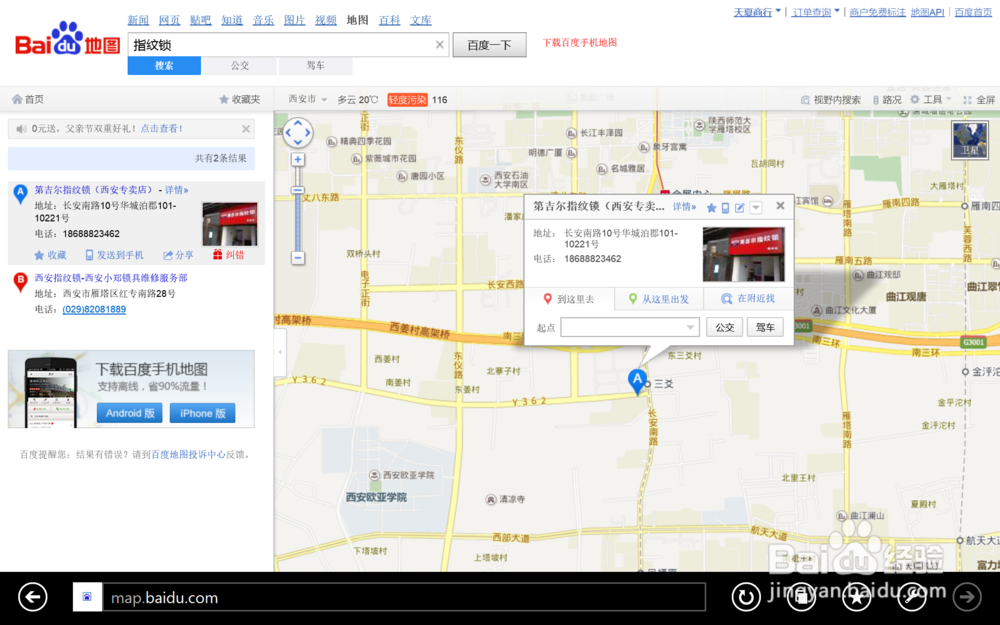
Task: Open the 新闻 top navigation link
Action: point(138,20)
